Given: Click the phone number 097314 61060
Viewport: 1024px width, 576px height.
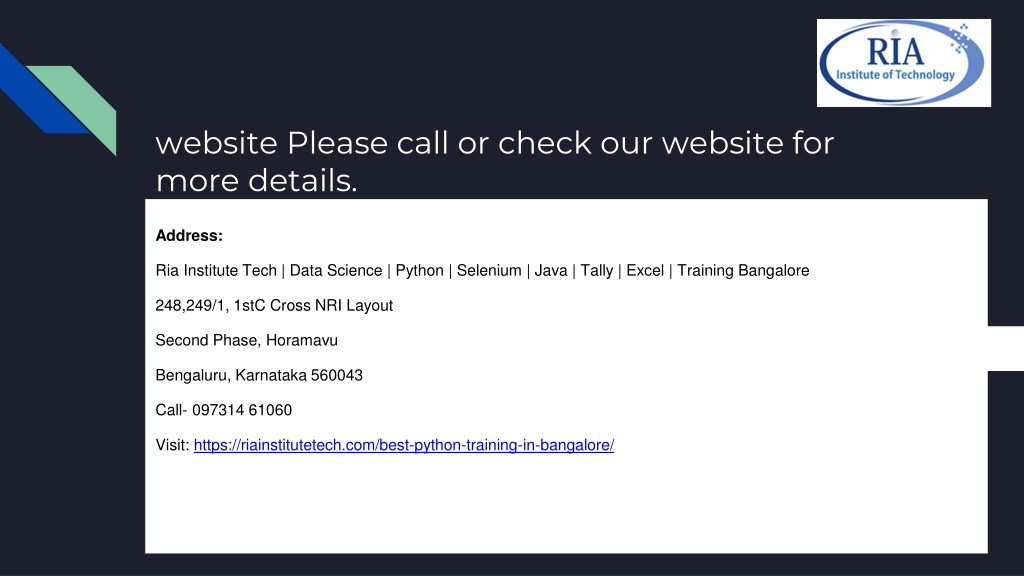Looking at the screenshot, I should coord(242,410).
